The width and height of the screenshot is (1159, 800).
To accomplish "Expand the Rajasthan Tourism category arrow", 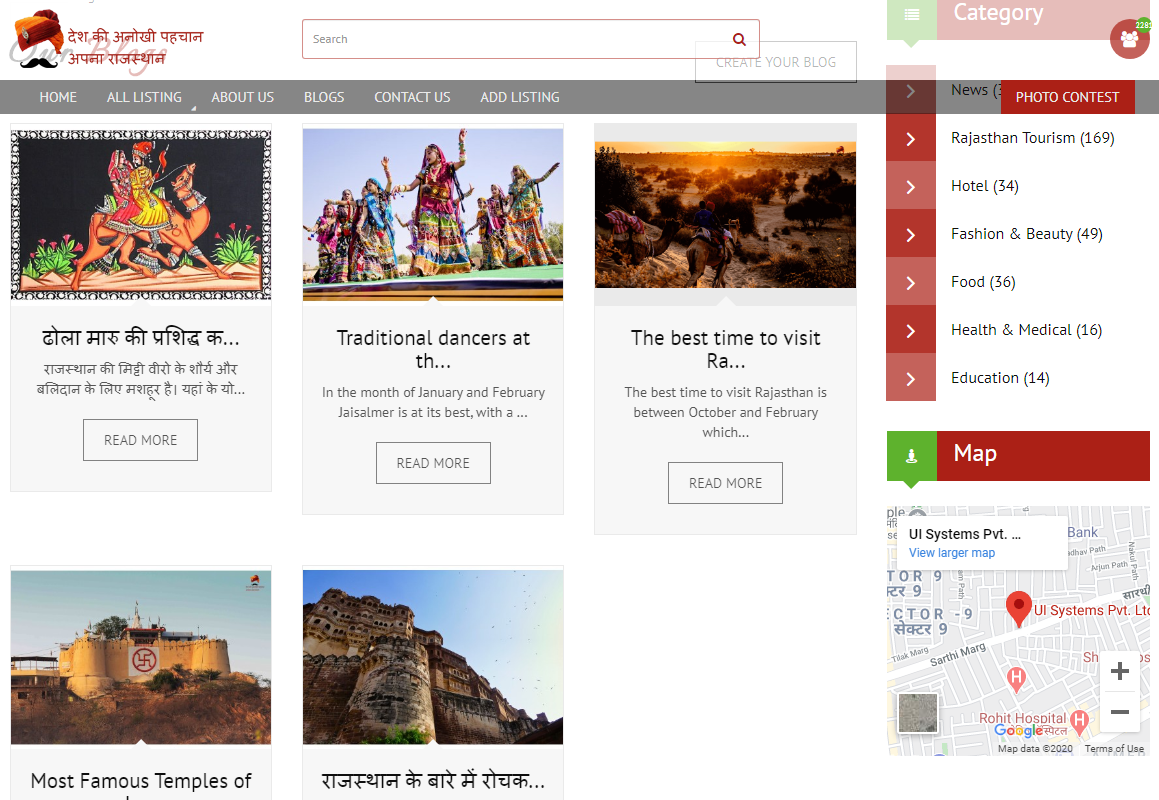I will 910,138.
